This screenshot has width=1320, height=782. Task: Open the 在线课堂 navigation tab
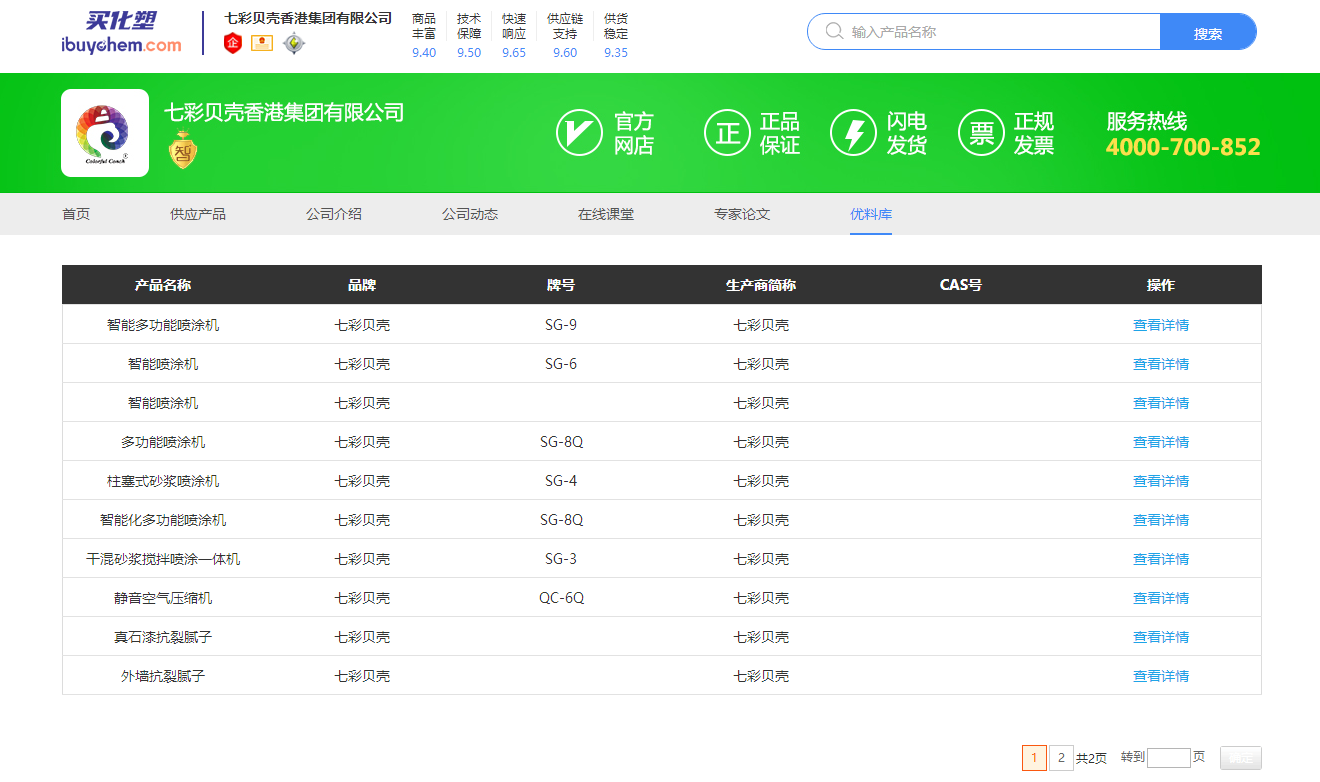coord(606,214)
